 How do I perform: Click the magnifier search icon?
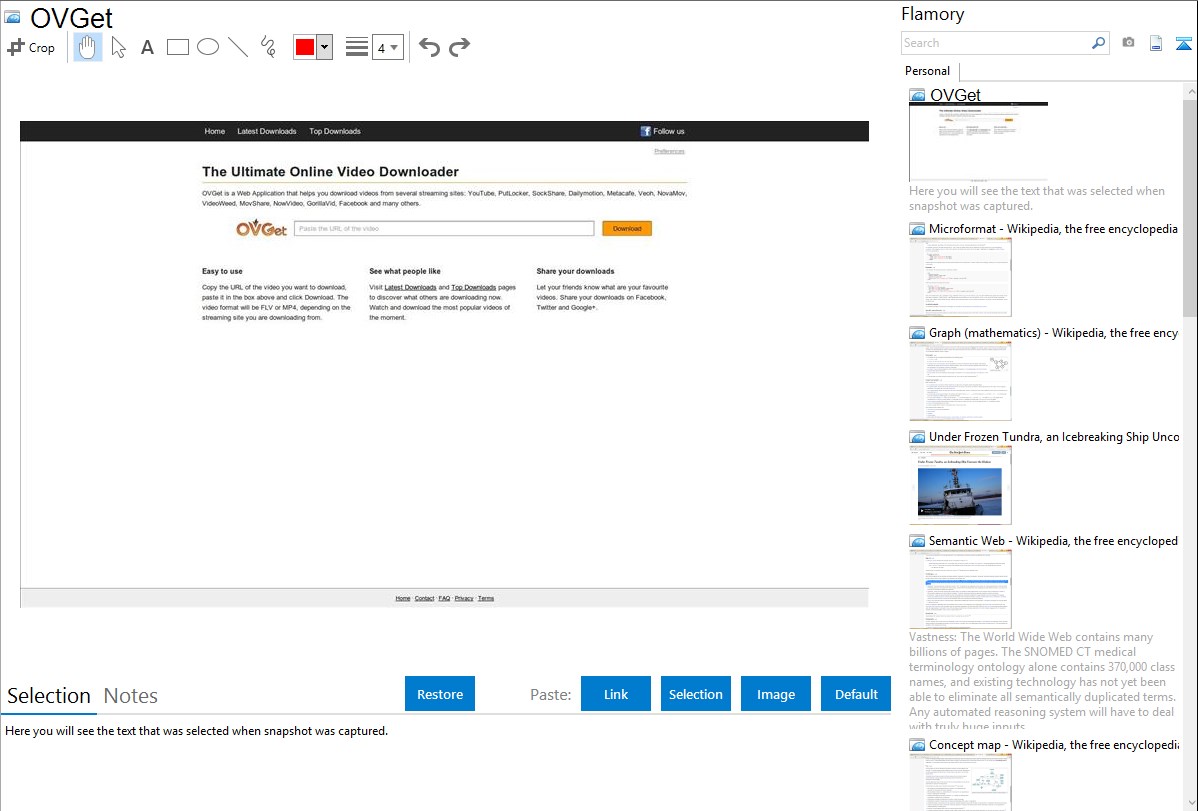point(1099,43)
